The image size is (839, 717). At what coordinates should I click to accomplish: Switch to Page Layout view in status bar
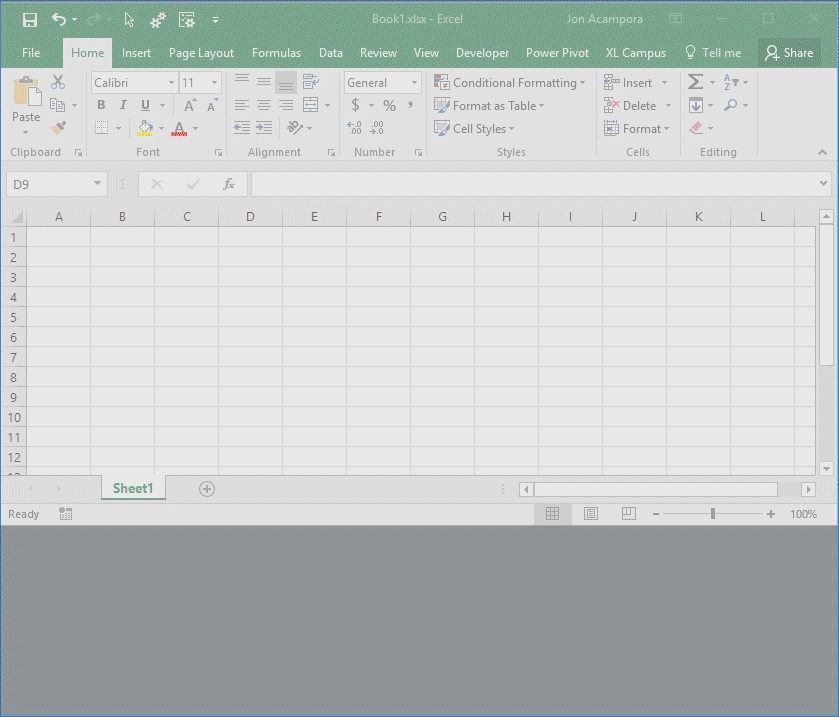pyautogui.click(x=591, y=514)
